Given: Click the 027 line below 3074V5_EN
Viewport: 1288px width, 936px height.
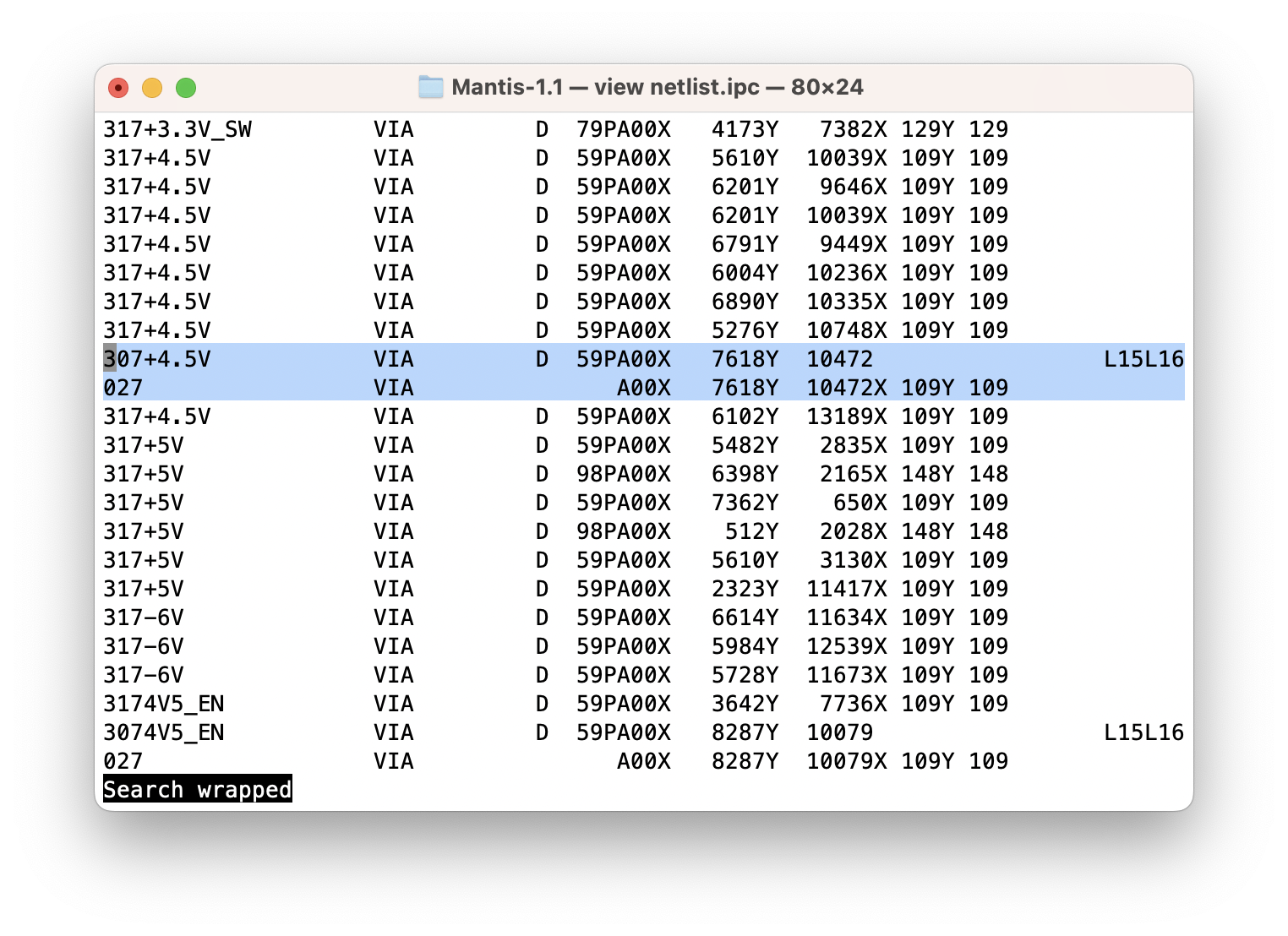Looking at the screenshot, I should [123, 760].
